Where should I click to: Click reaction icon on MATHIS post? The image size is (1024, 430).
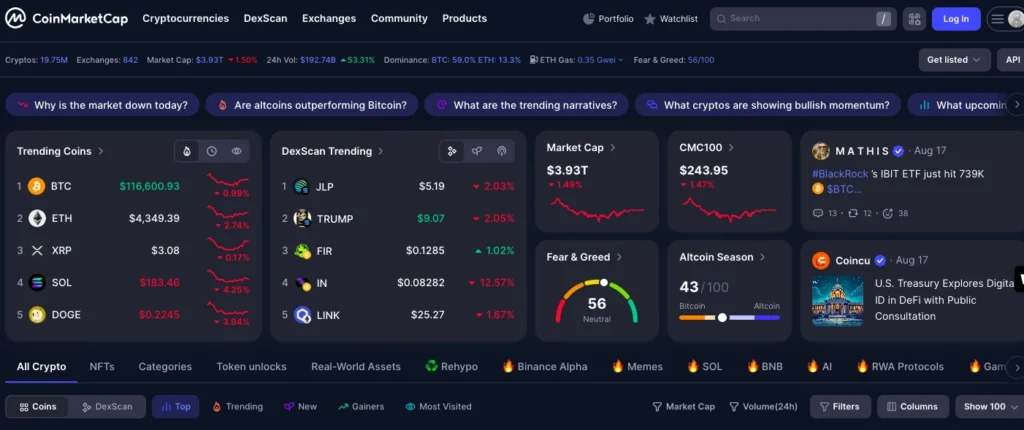(888, 213)
